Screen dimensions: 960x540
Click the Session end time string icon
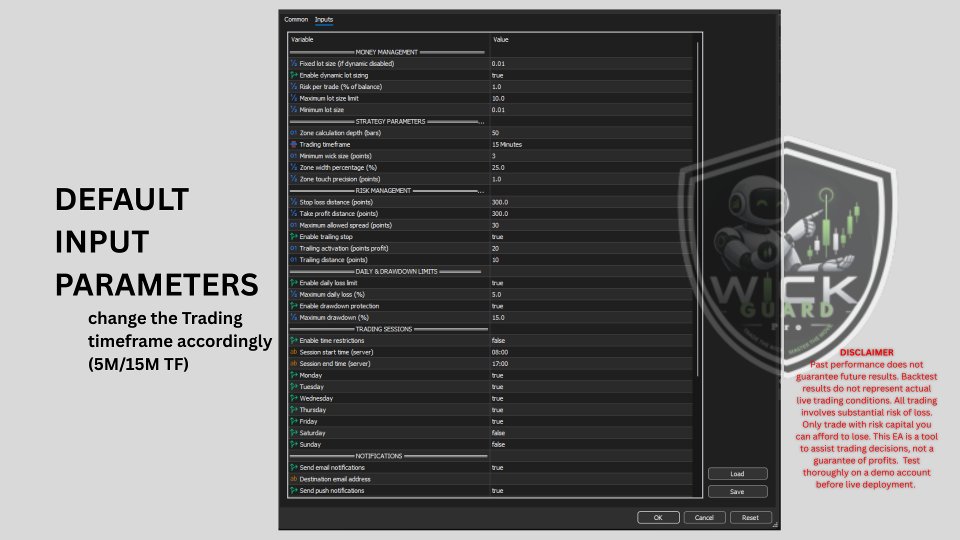(294, 364)
